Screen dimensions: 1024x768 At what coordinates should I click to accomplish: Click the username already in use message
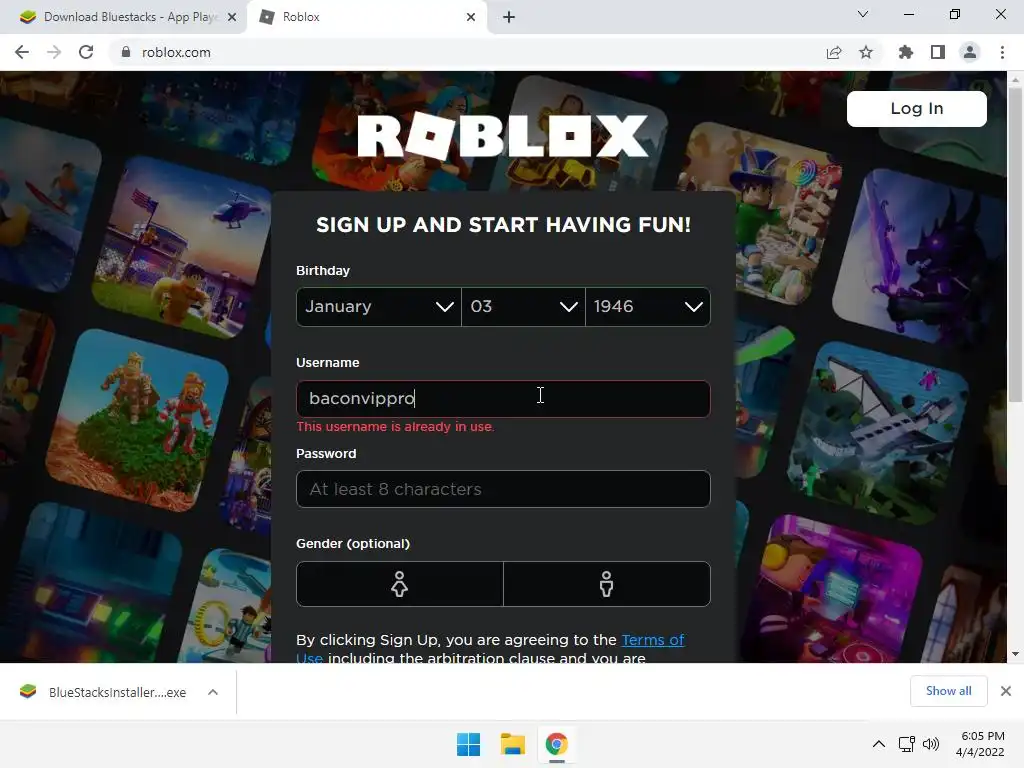coord(396,427)
